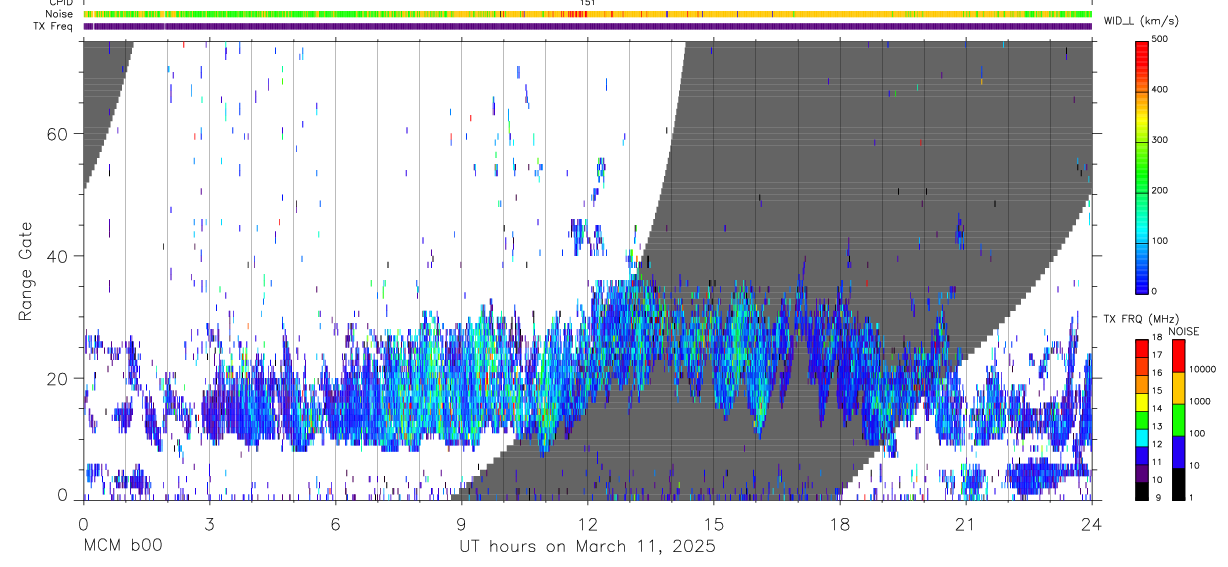
Task: Click the 14 MHz tick in TX FRQ legend
Action: [1159, 409]
